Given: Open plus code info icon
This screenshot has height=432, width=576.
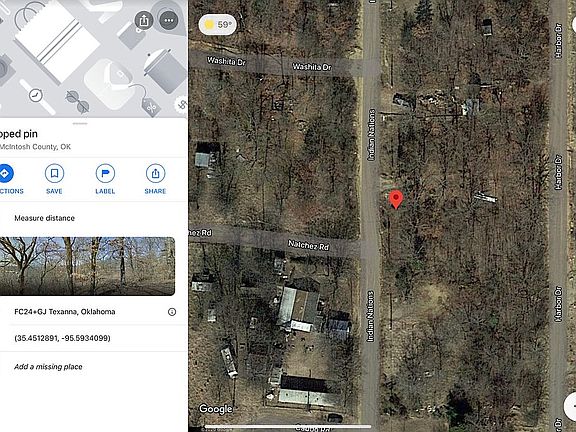Looking at the screenshot, I should click(172, 312).
